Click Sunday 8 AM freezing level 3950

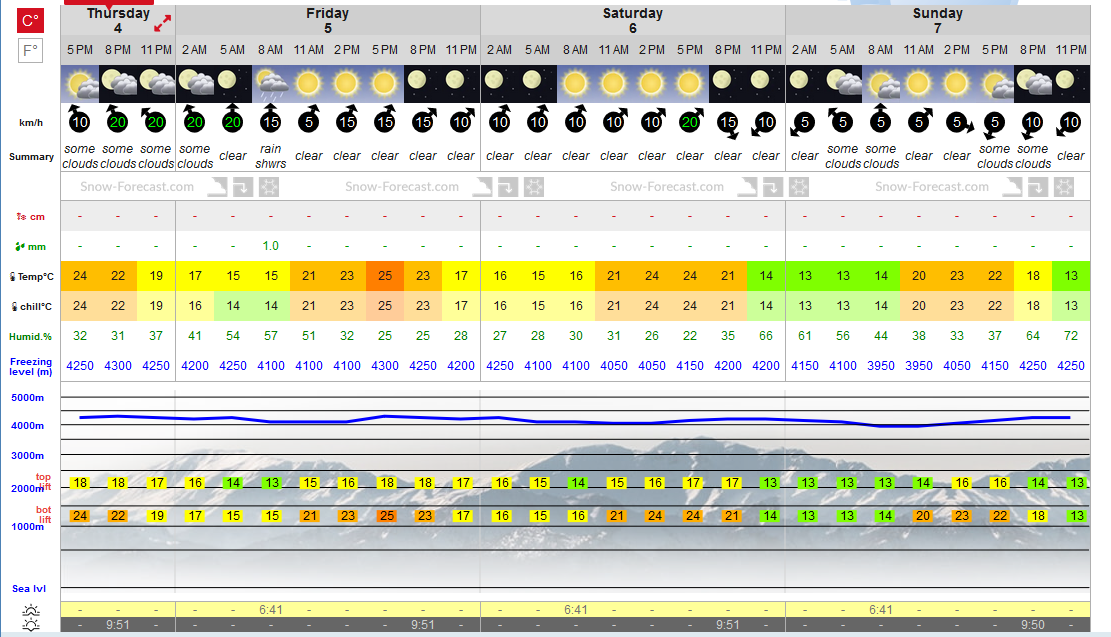tap(881, 366)
